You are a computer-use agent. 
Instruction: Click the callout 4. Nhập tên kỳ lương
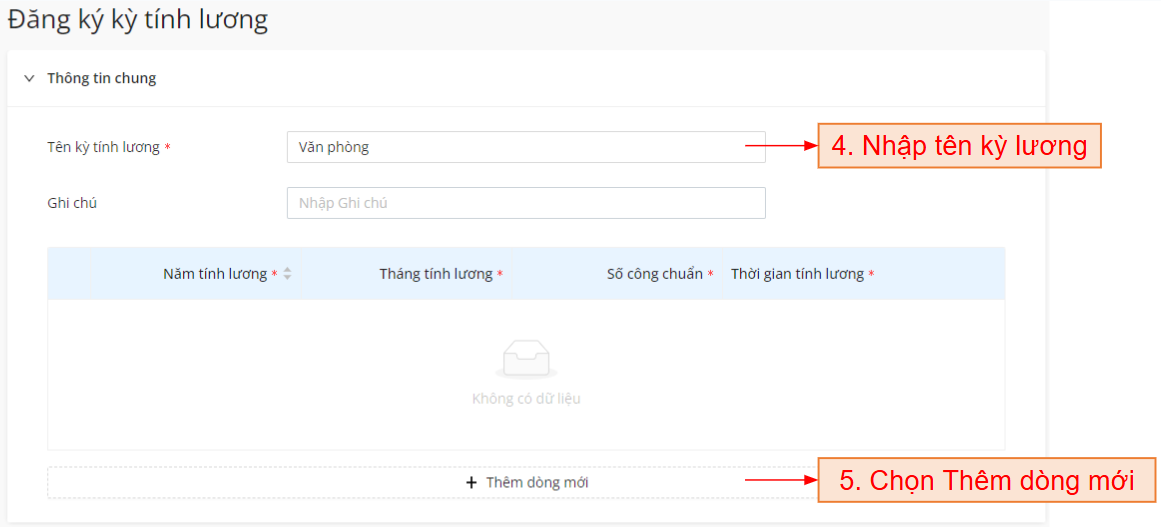coord(959,146)
